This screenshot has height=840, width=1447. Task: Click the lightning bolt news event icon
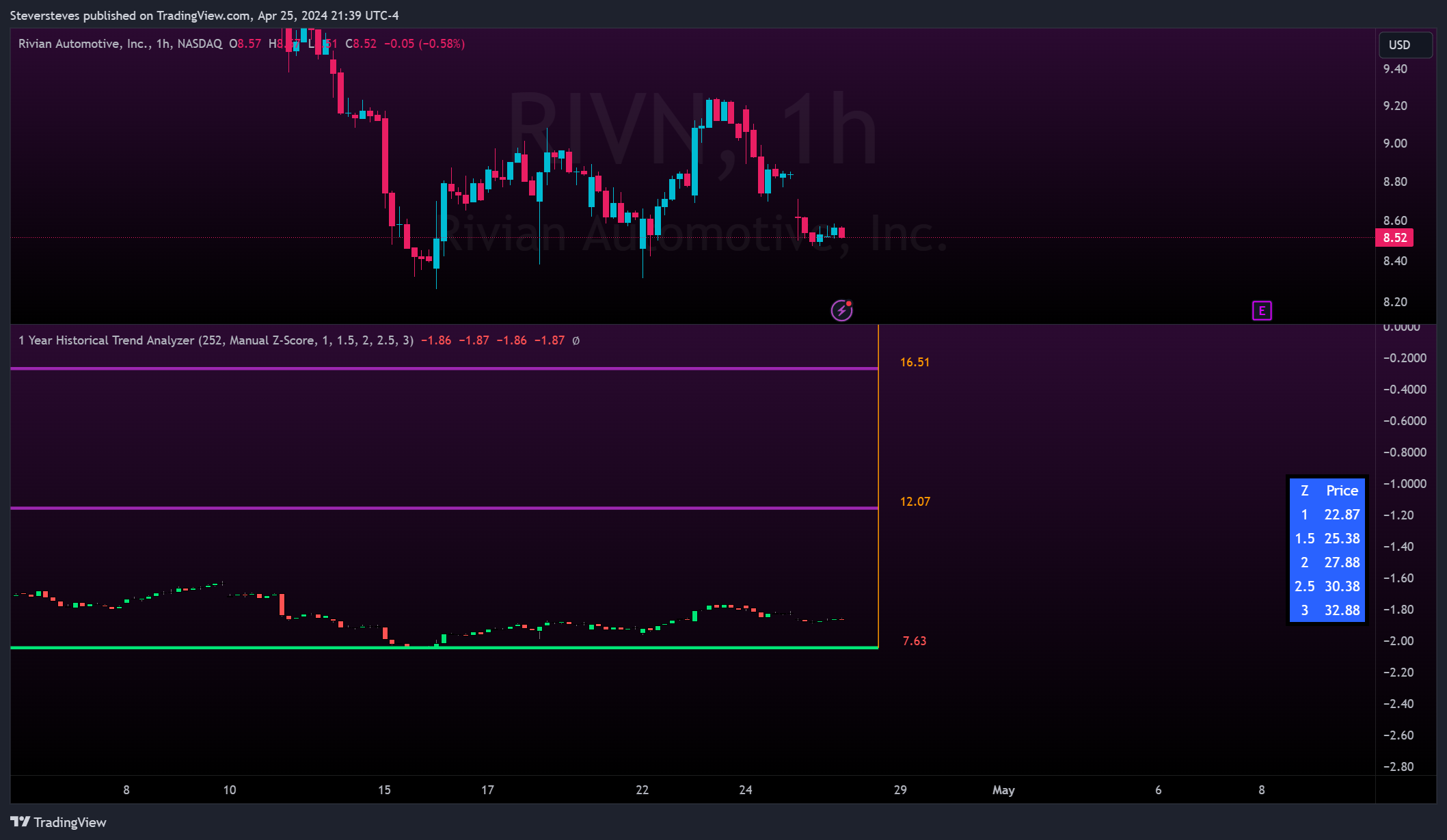tap(841, 311)
